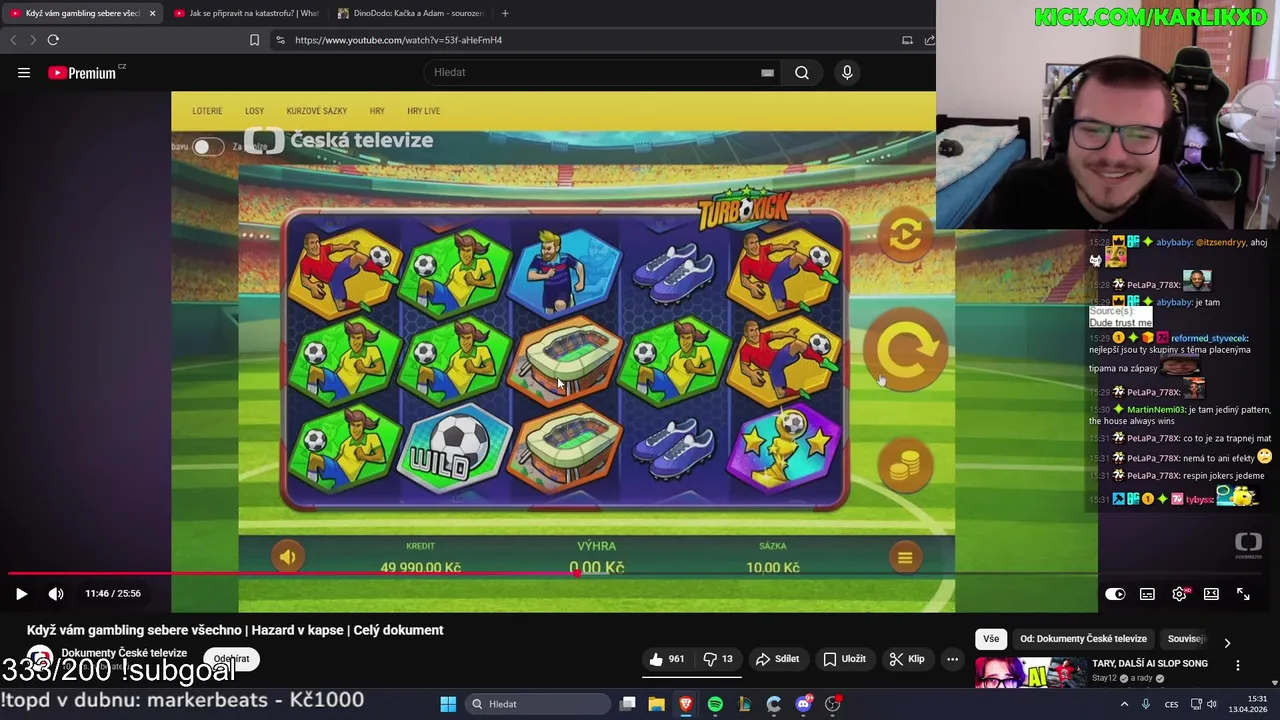The height and width of the screenshot is (720, 1280).
Task: Bookmark this page via bookmark icon
Action: pos(254,40)
